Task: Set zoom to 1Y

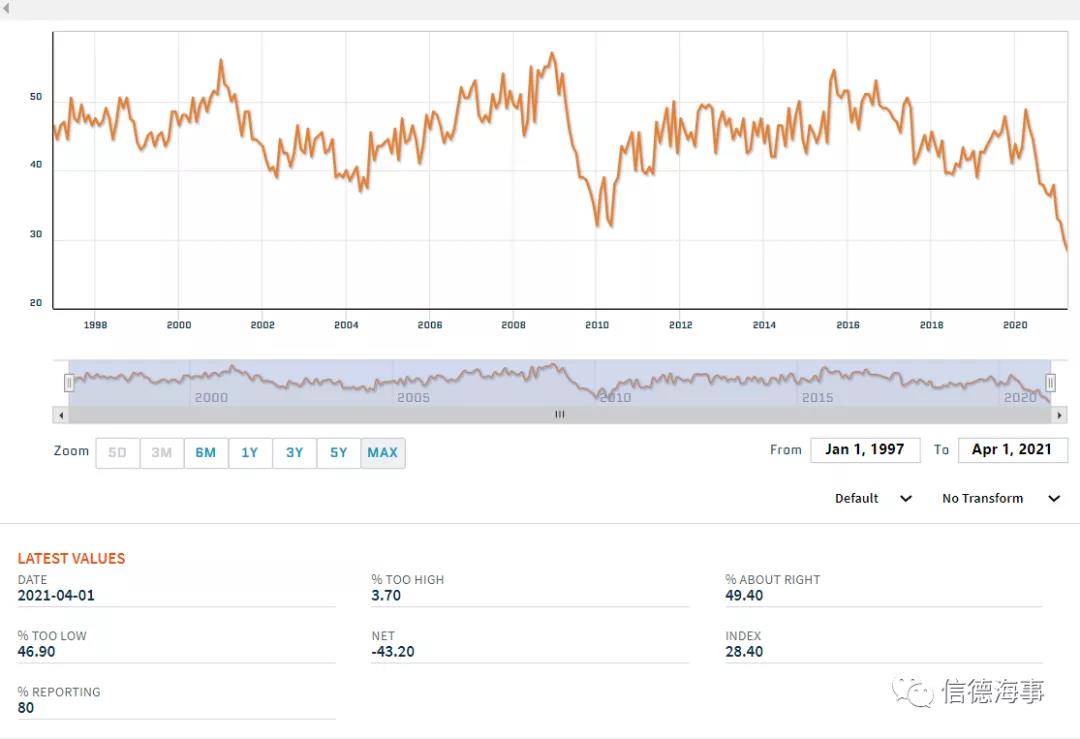Action: [250, 453]
